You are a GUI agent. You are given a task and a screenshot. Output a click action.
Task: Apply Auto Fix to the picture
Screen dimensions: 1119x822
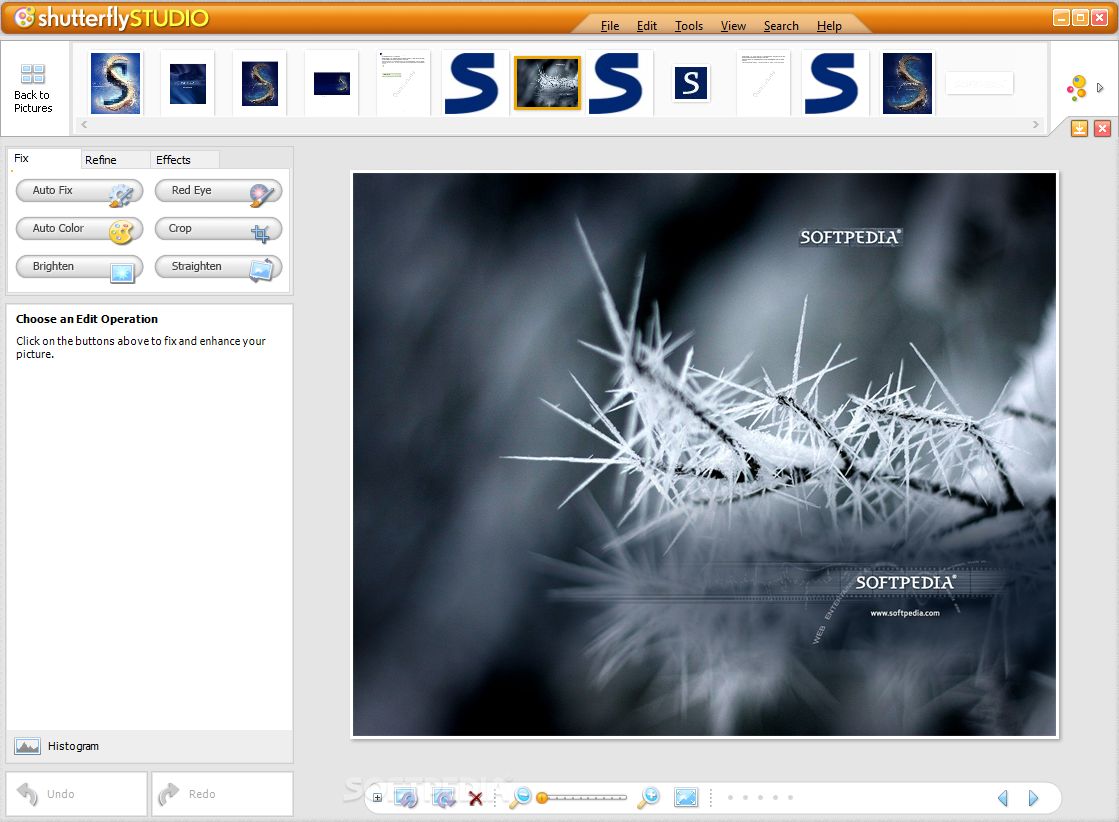(79, 191)
